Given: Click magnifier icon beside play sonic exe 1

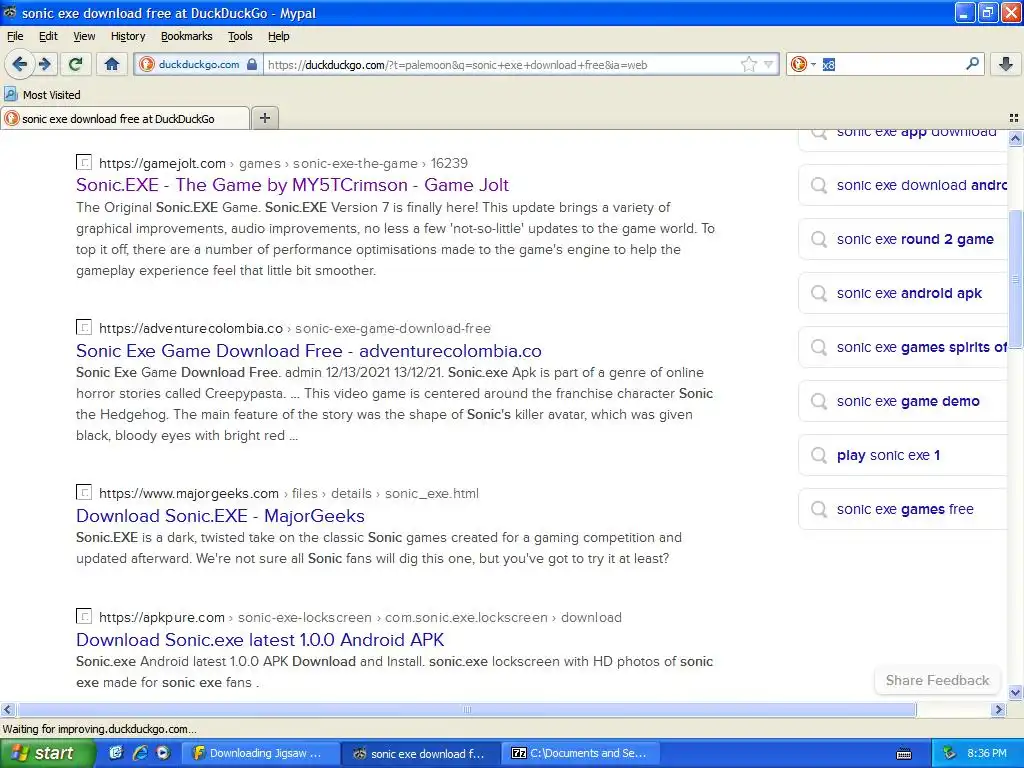Looking at the screenshot, I should coord(818,455).
